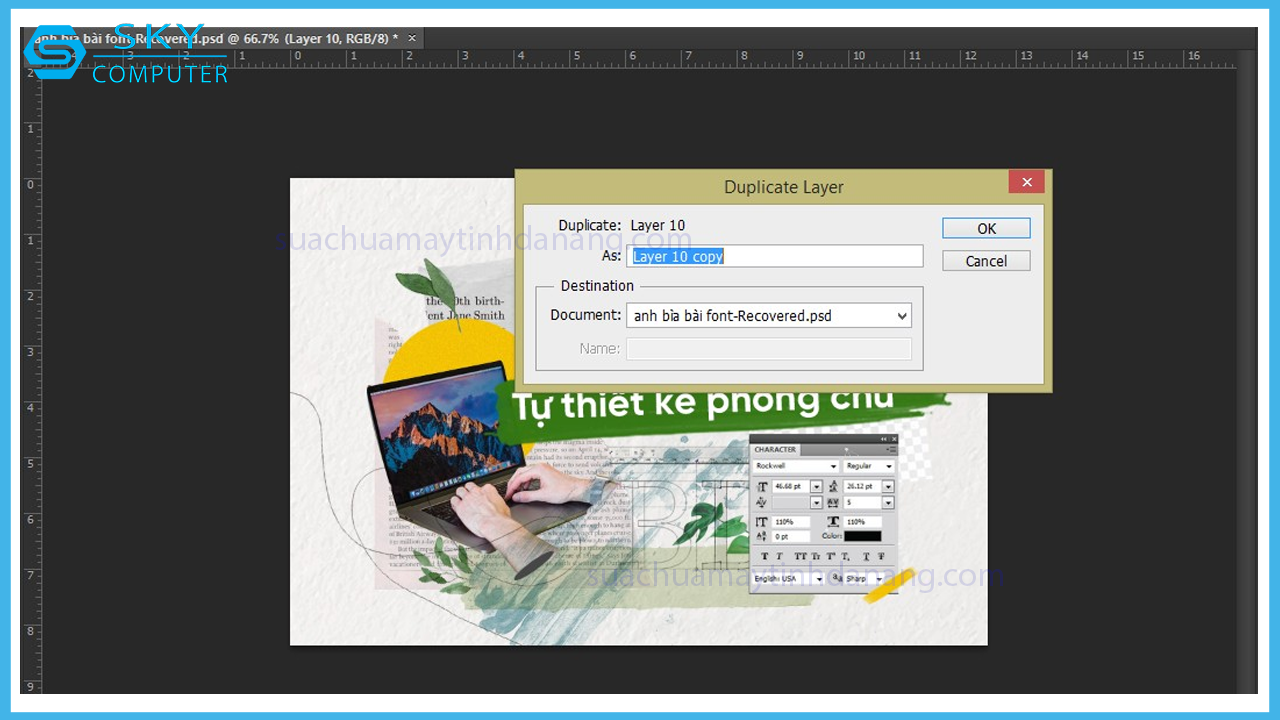The height and width of the screenshot is (720, 1280).
Task: Click the leading icon beside 26.12 pt
Action: [834, 487]
